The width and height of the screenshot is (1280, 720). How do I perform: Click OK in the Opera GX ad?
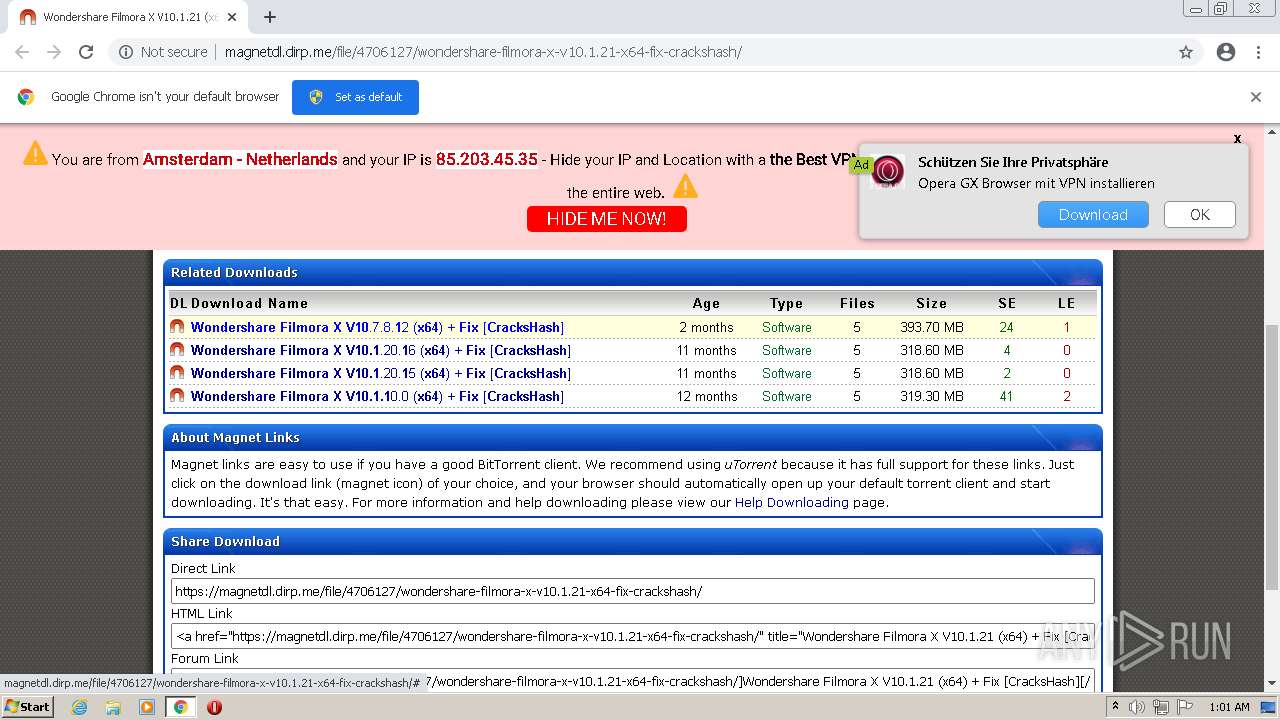pos(1200,215)
